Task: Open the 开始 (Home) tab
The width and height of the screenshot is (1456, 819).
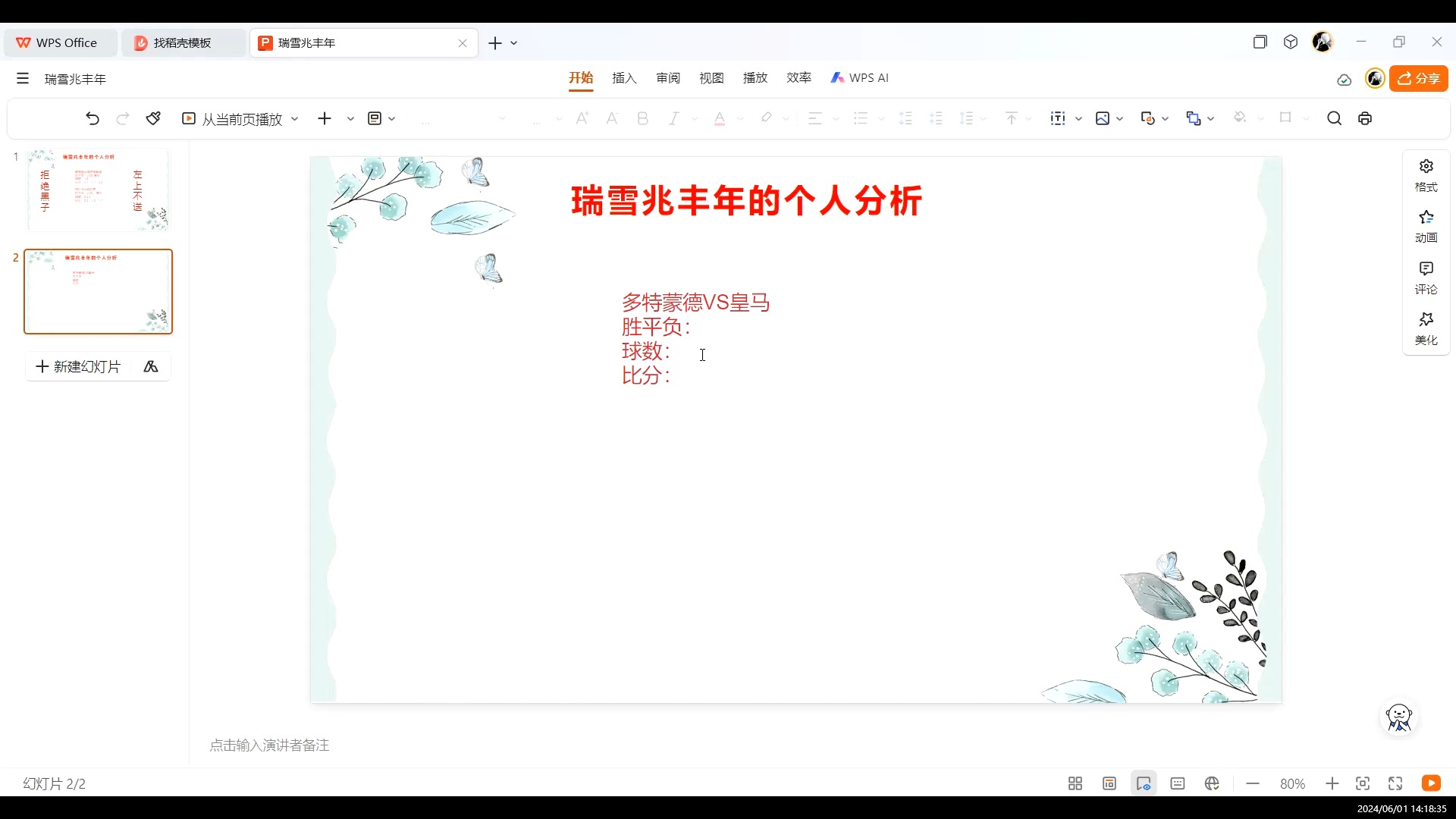Action: pyautogui.click(x=581, y=78)
